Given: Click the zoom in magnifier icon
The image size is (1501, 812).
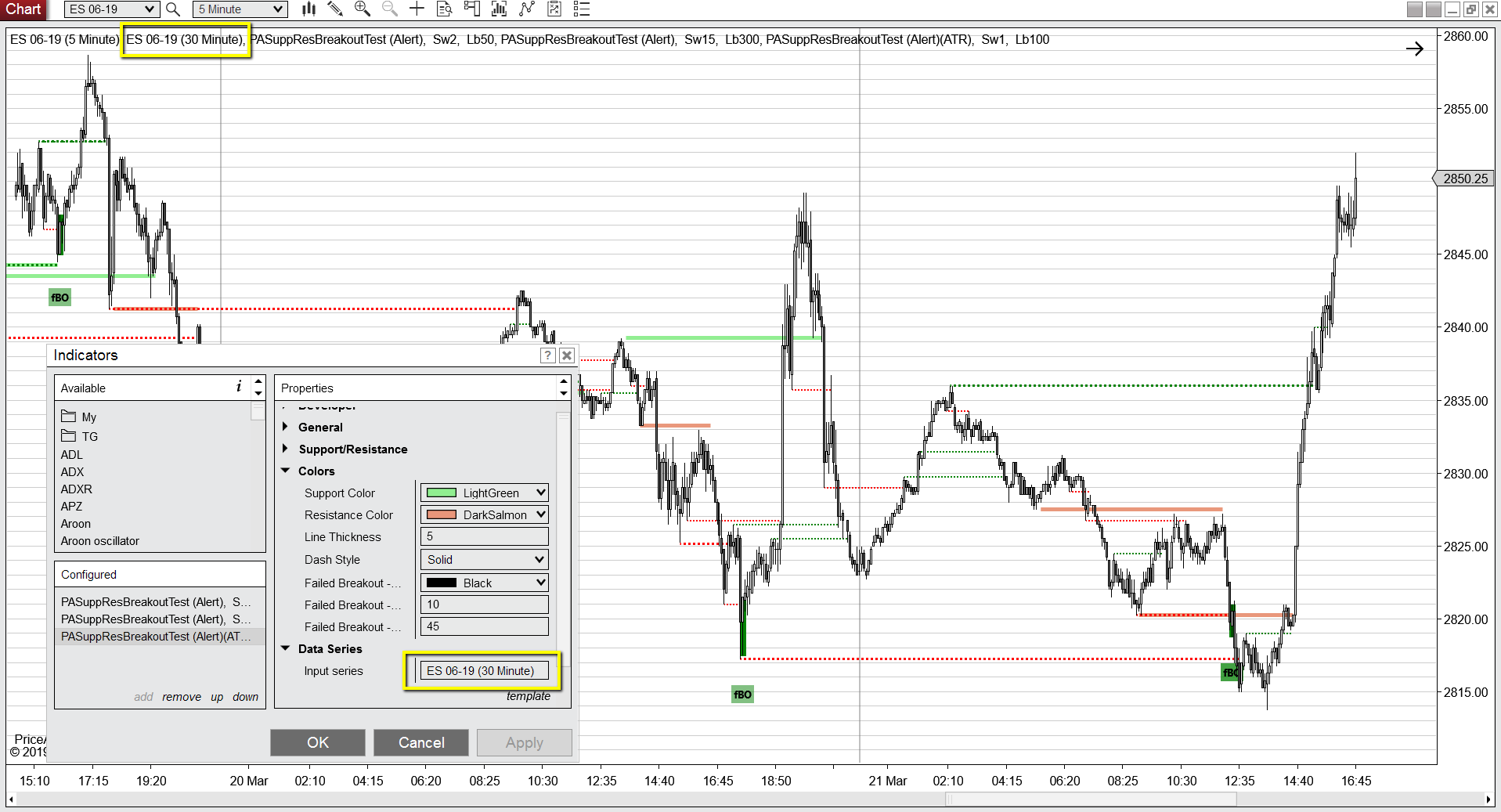Looking at the screenshot, I should 362,9.
